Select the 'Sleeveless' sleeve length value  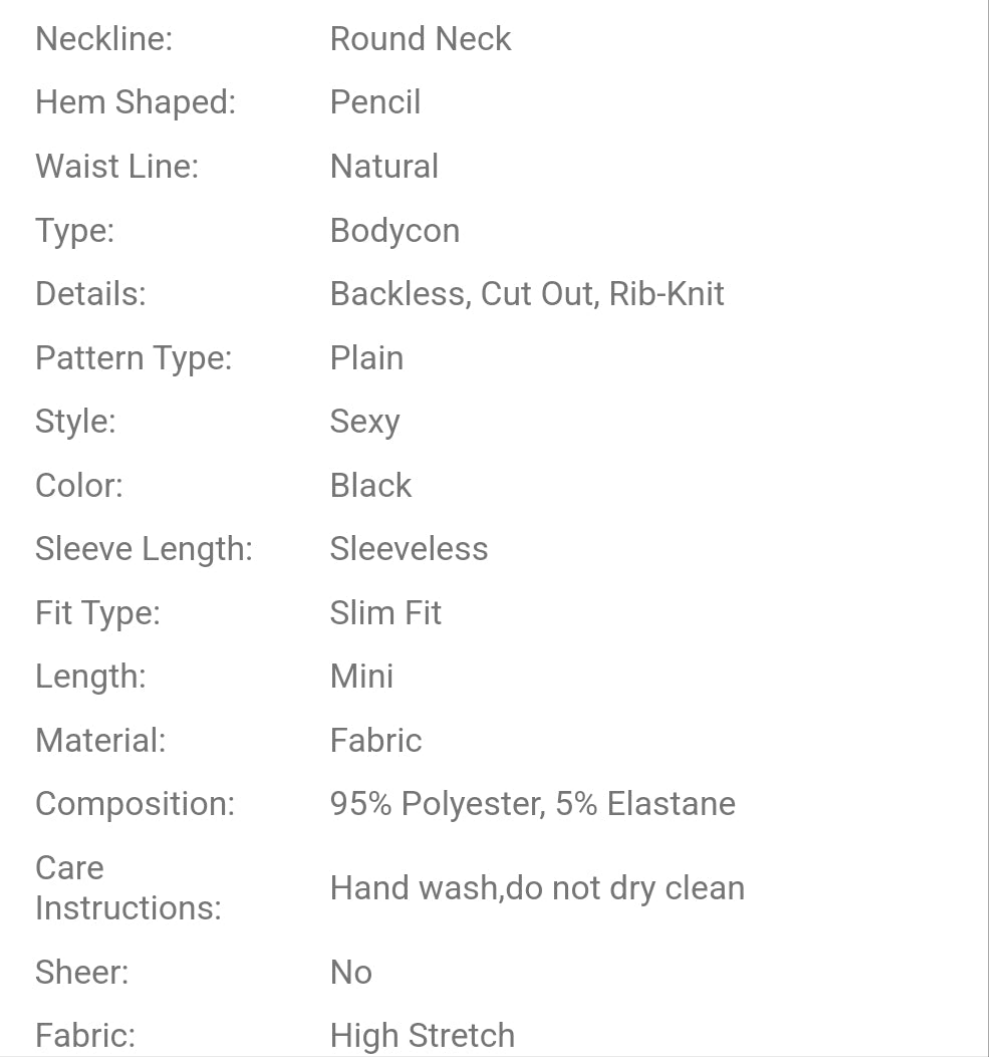(409, 549)
